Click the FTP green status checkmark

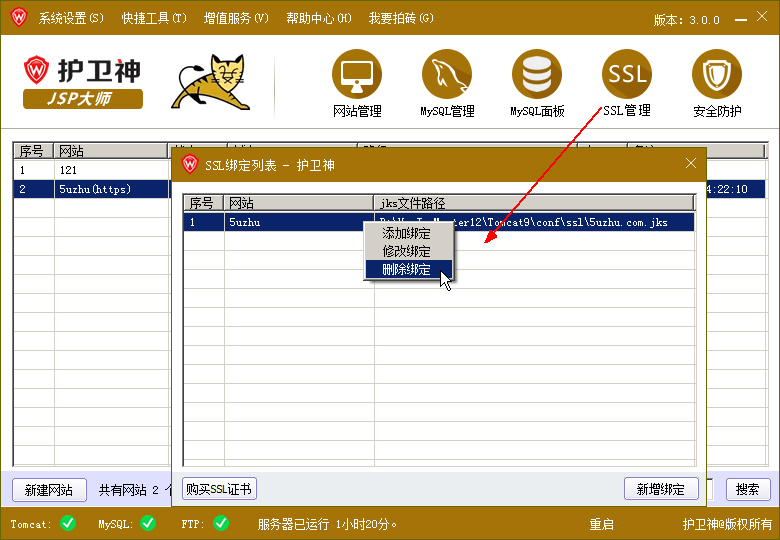pos(221,523)
